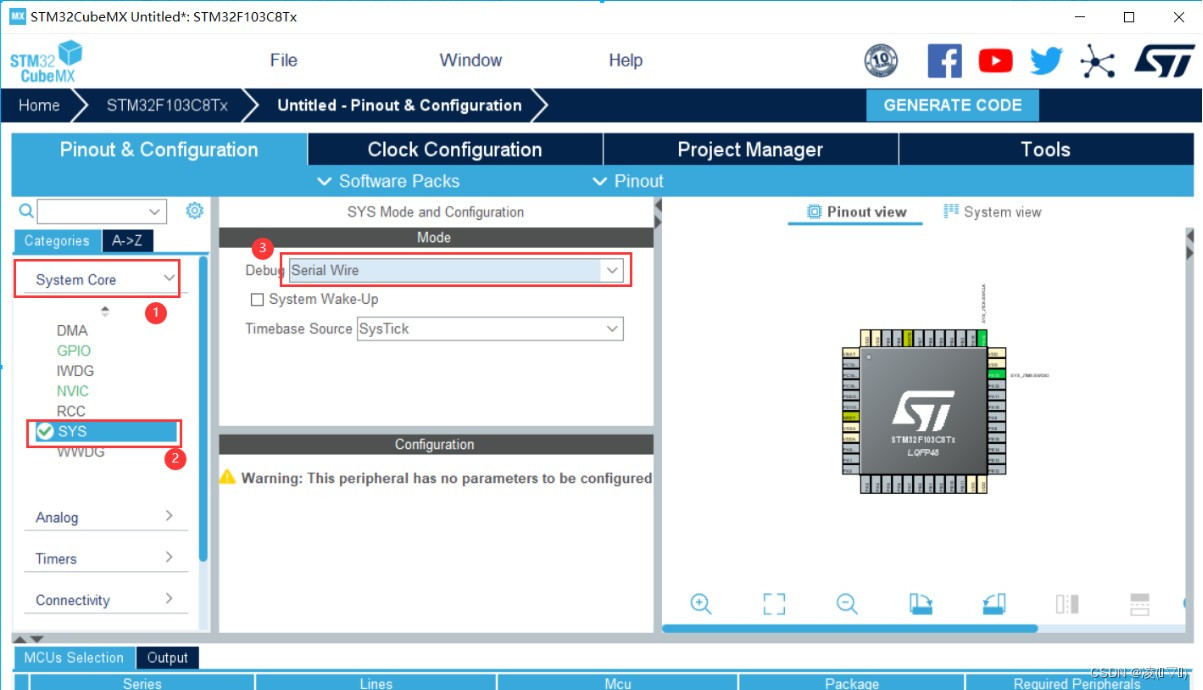Click GENERATE CODE button
The width and height of the screenshot is (1203, 690).
click(953, 105)
